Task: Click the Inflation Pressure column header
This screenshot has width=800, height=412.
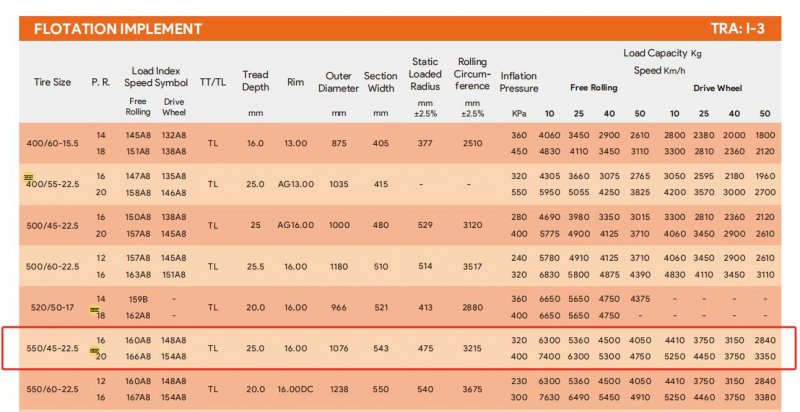Action: pos(518,82)
